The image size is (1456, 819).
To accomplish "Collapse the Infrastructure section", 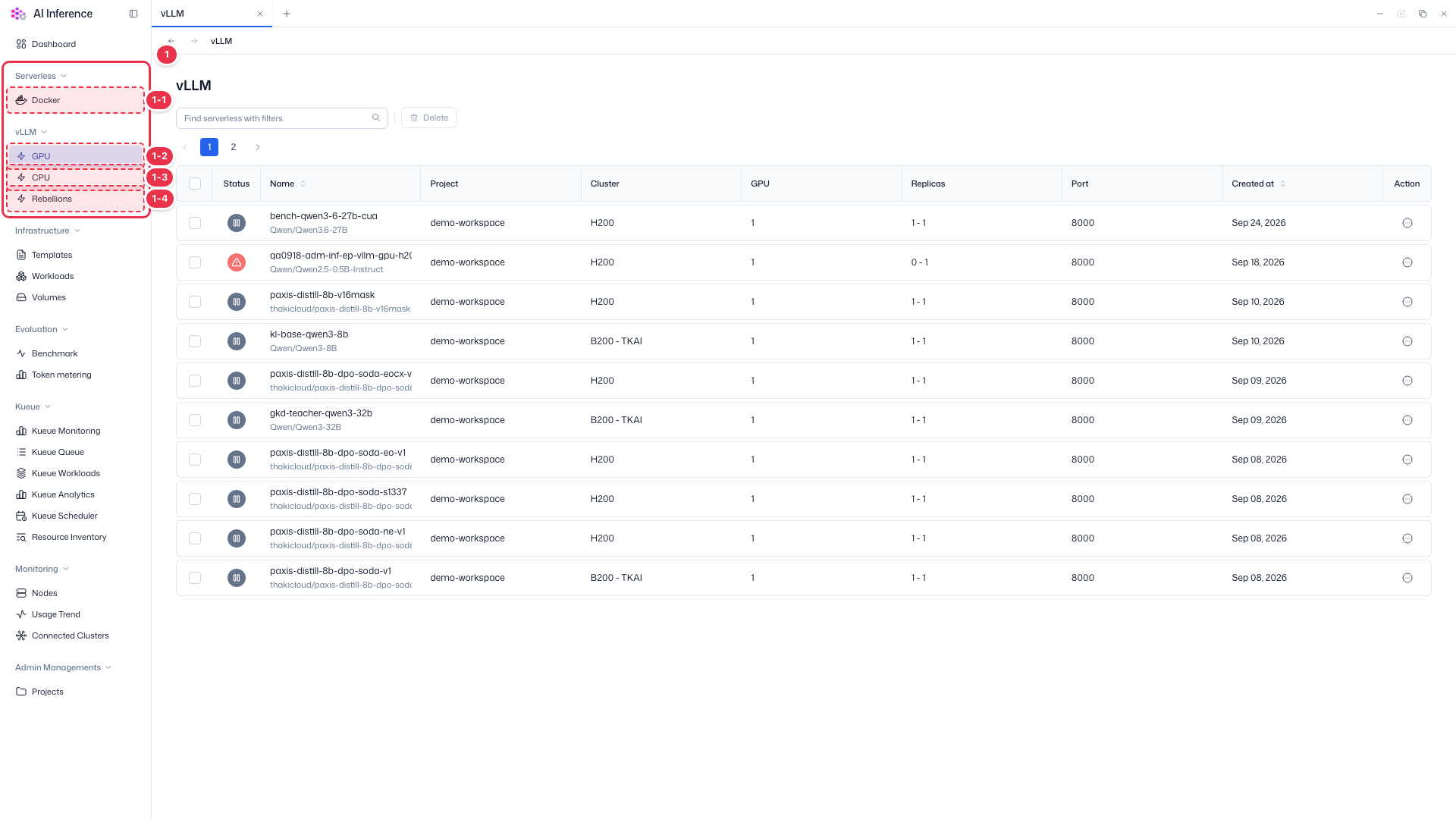I will tap(48, 231).
